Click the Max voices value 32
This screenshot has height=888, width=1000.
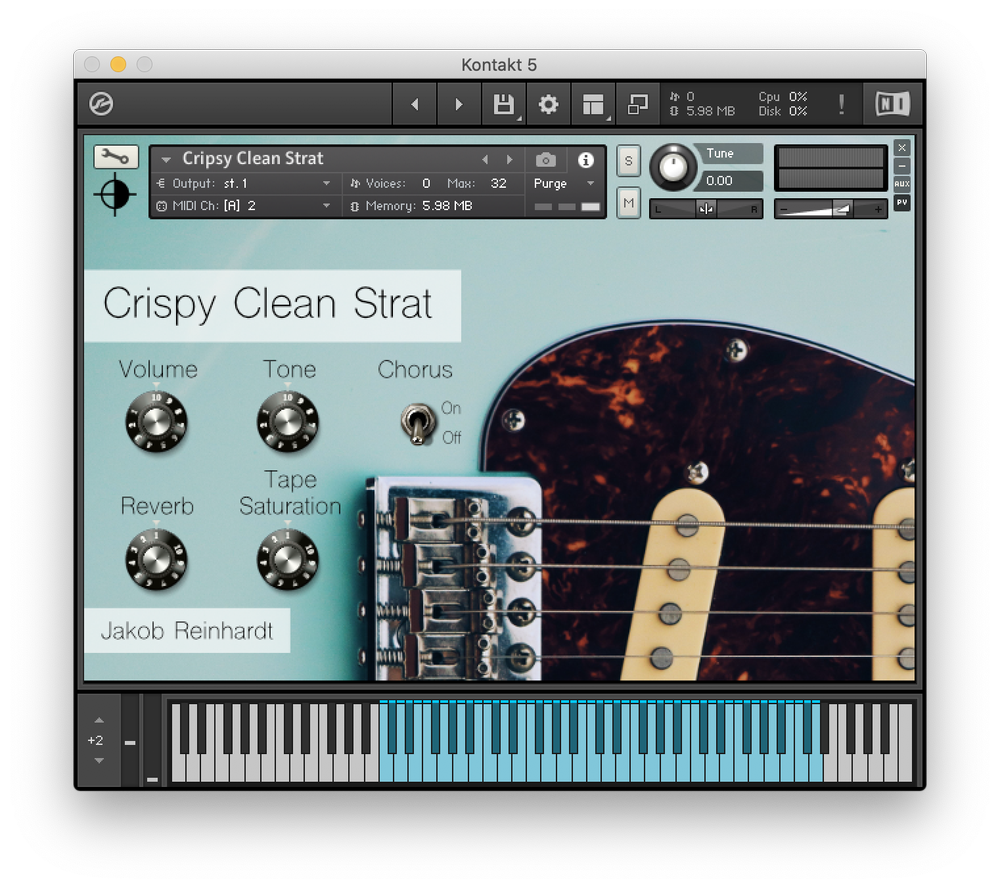[x=498, y=184]
